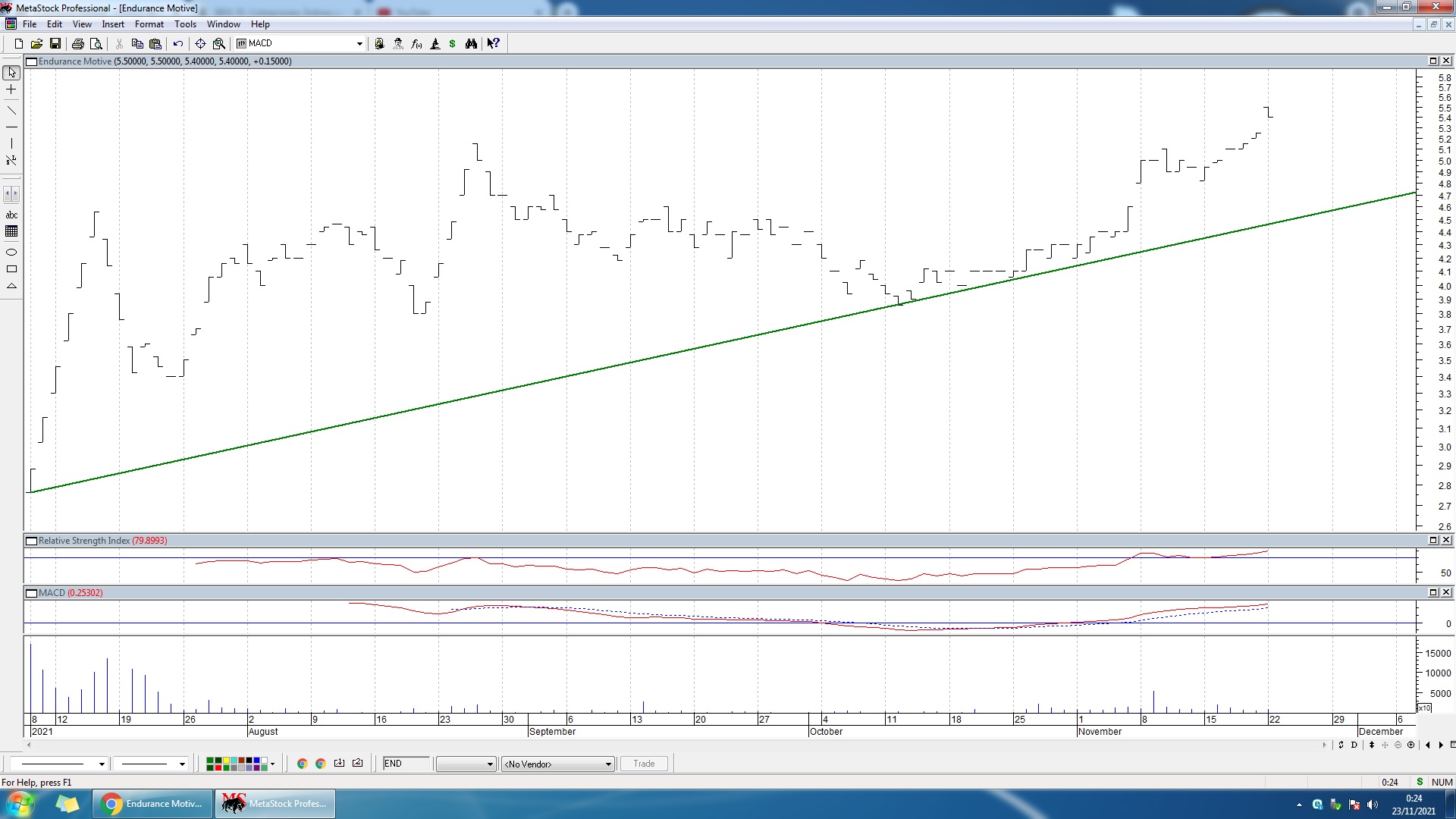Open the Windows Start button
1456x819 pixels.
20,804
